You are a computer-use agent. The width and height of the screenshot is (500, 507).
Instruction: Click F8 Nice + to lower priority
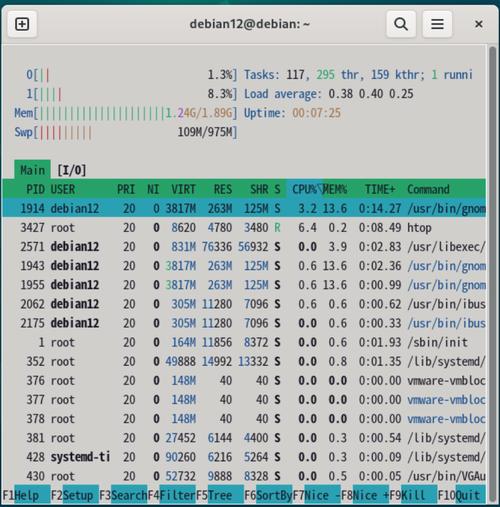tap(365, 495)
